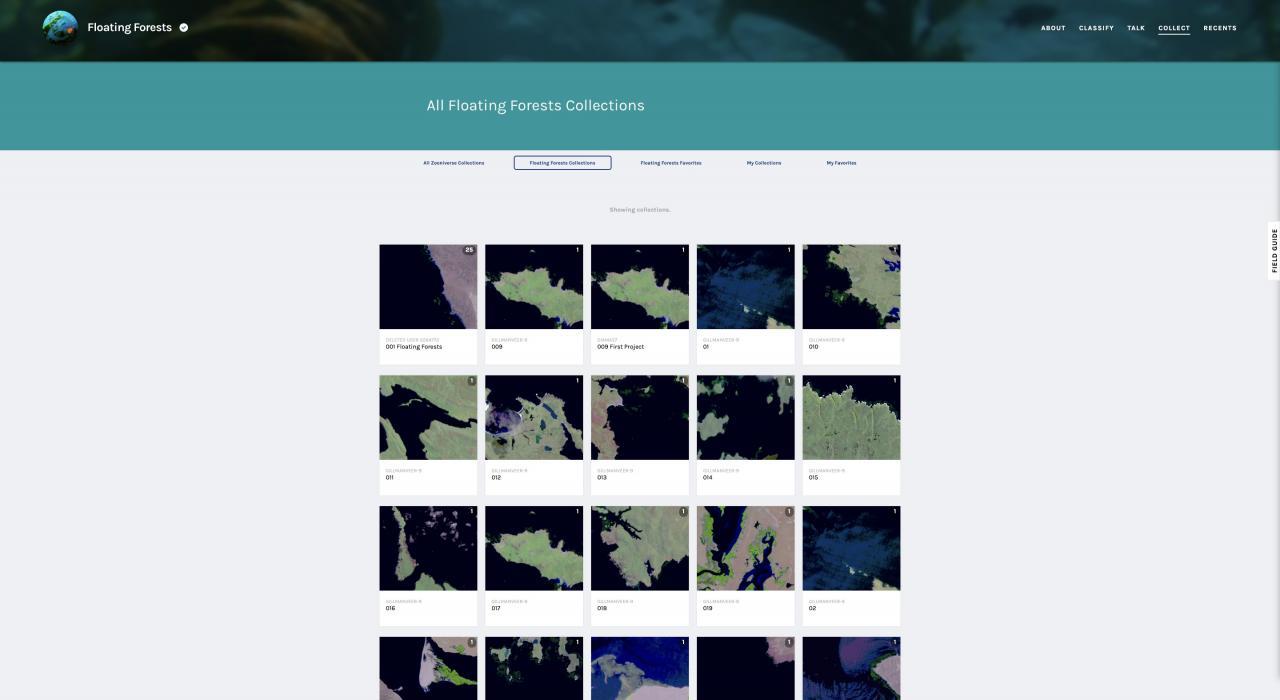Open thumbnail image of collection 011
This screenshot has height=700, width=1280.
(x=428, y=418)
